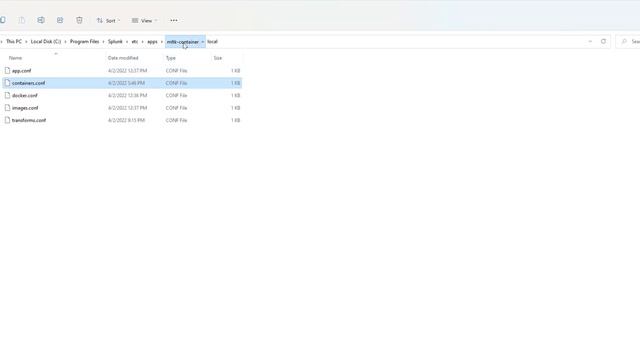
Task: Click the Refresh icon beside address bar
Action: pyautogui.click(x=603, y=41)
